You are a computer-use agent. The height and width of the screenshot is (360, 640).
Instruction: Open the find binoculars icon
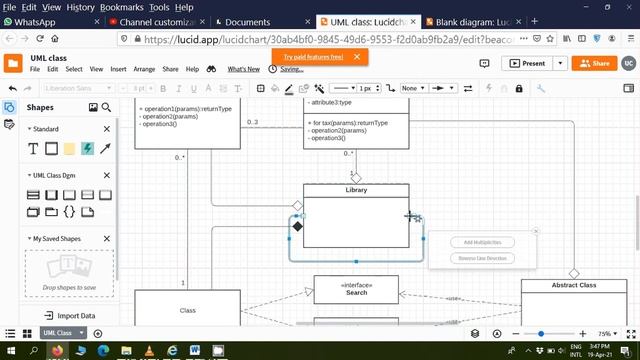coord(211,69)
